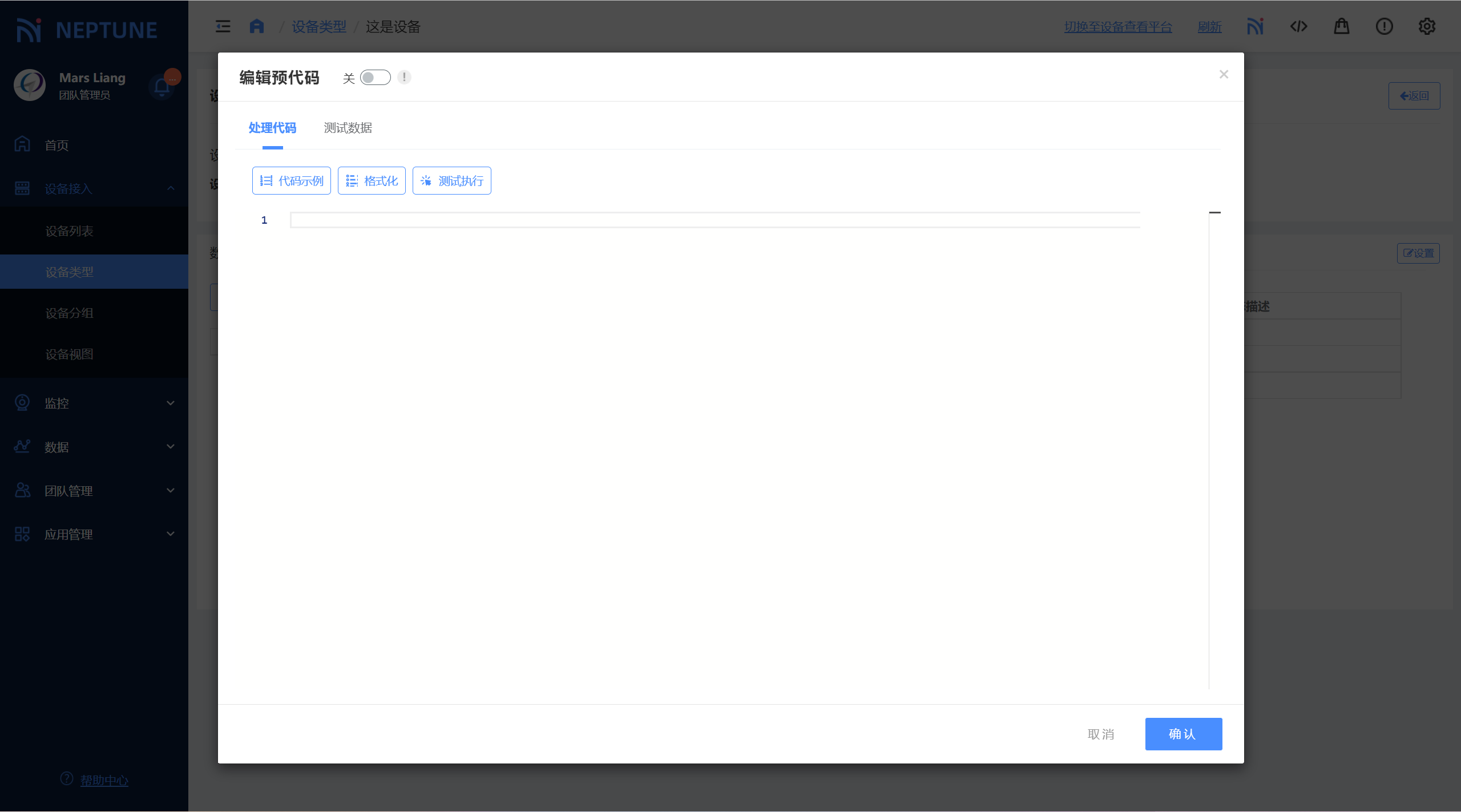
Task: Run code with 测试执行 button
Action: click(451, 181)
